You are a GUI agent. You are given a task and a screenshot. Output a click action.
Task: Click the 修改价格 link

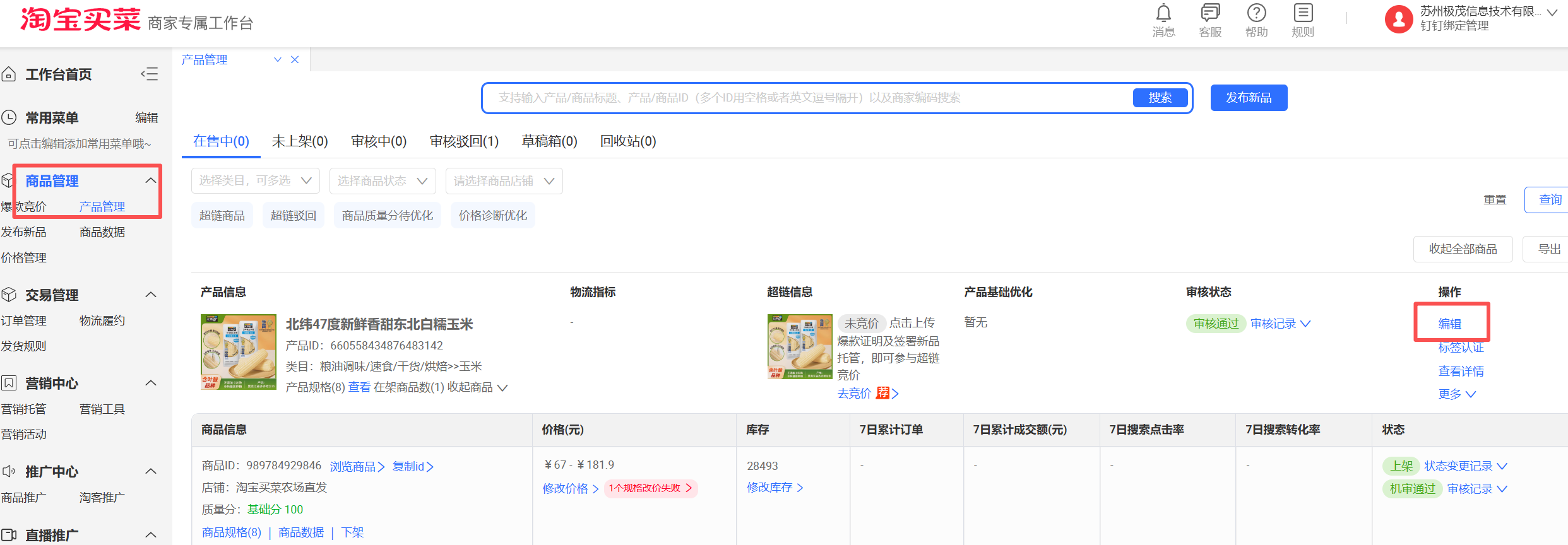pyautogui.click(x=571, y=488)
